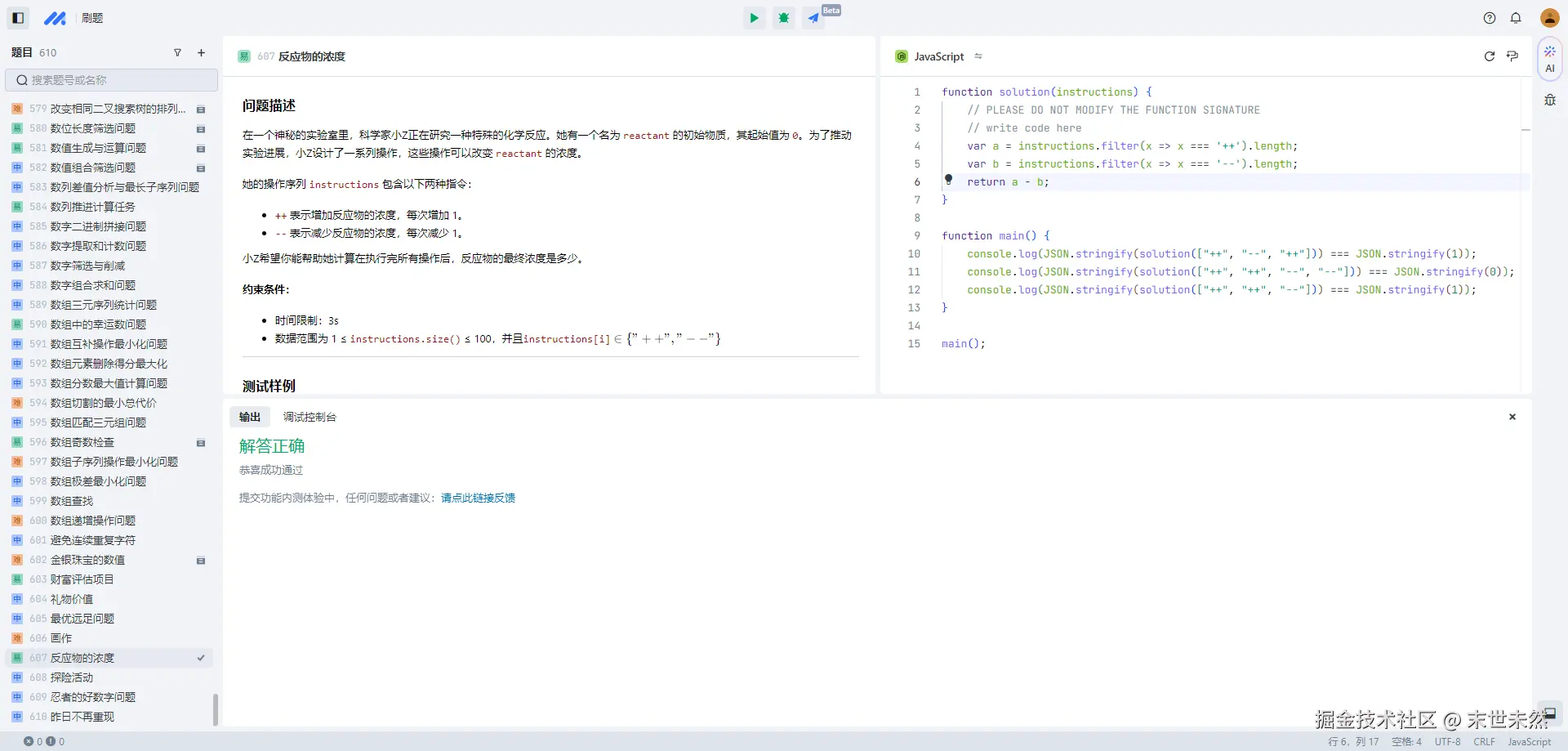Open the user avatar profile button
The image size is (1568, 751).
pos(1549,17)
